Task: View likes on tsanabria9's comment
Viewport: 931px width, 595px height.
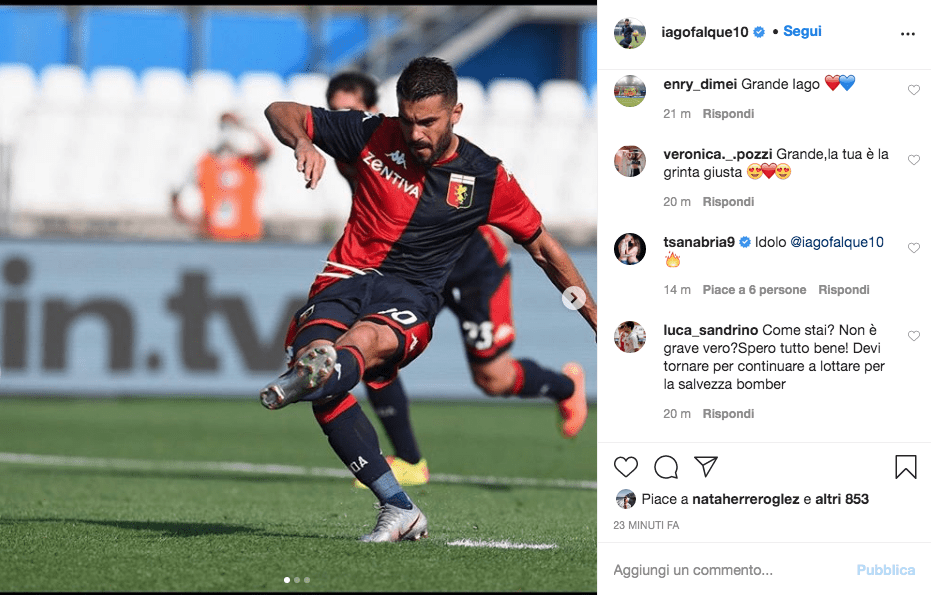Action: pos(754,290)
